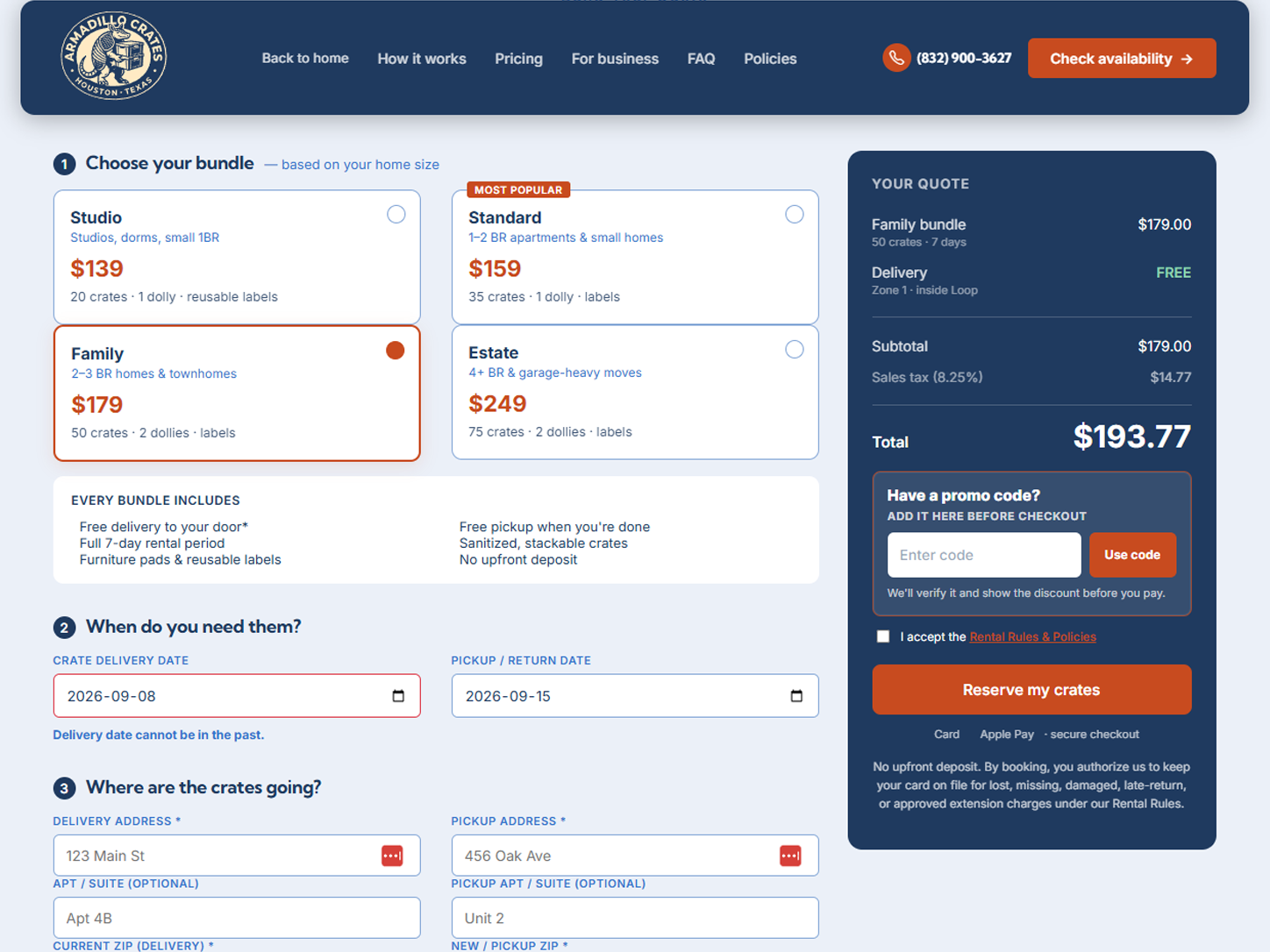Image resolution: width=1270 pixels, height=952 pixels.
Task: Apply promo with Use code button
Action: [1132, 555]
